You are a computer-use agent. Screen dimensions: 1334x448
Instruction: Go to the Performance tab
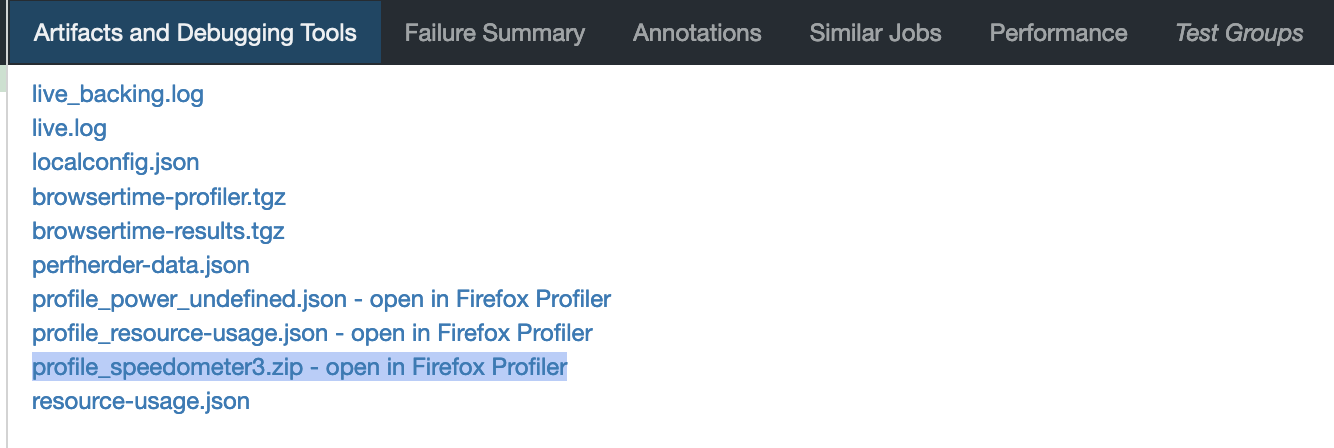(1058, 33)
